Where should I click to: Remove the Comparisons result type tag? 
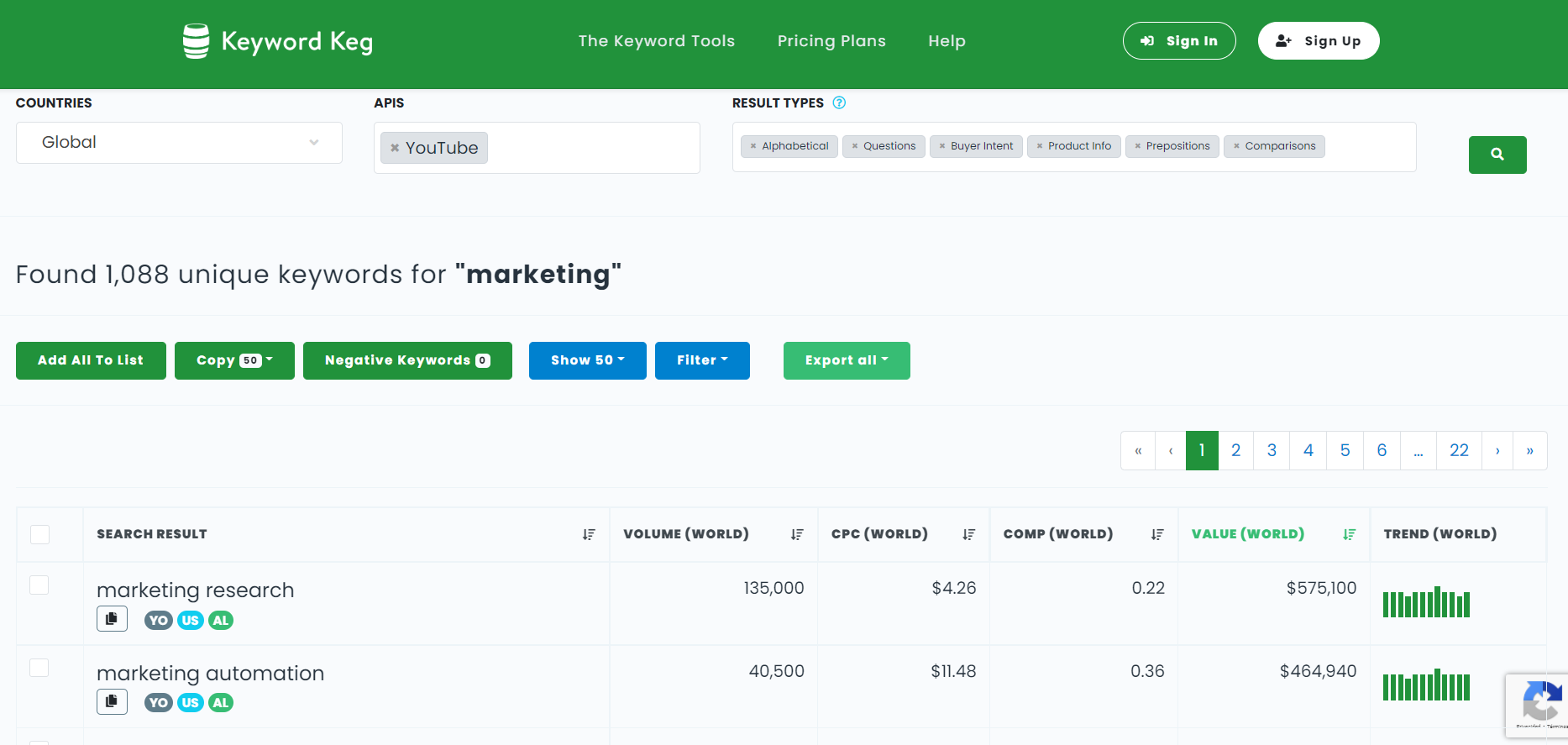pyautogui.click(x=1236, y=146)
